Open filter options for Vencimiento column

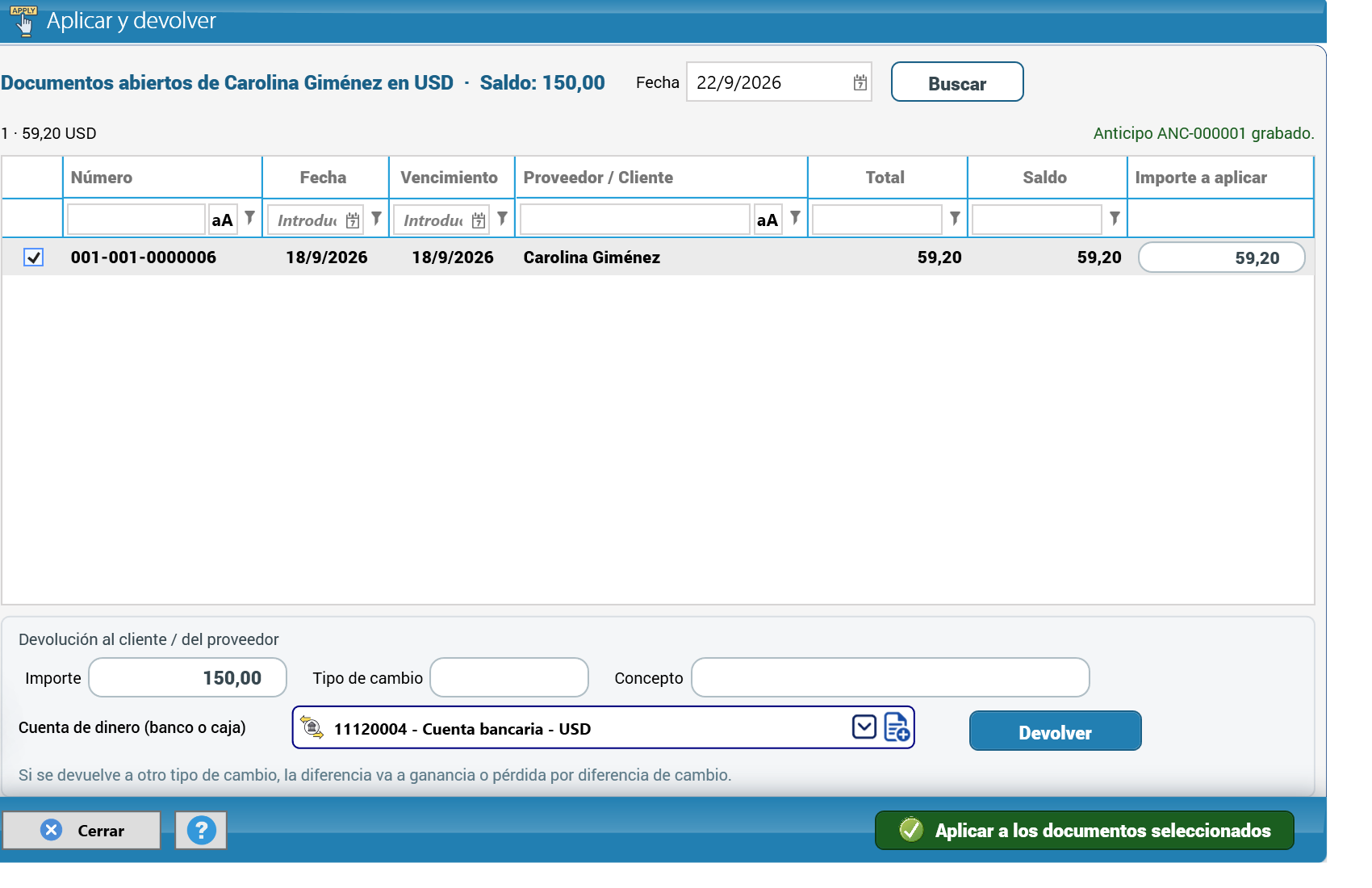pos(502,218)
